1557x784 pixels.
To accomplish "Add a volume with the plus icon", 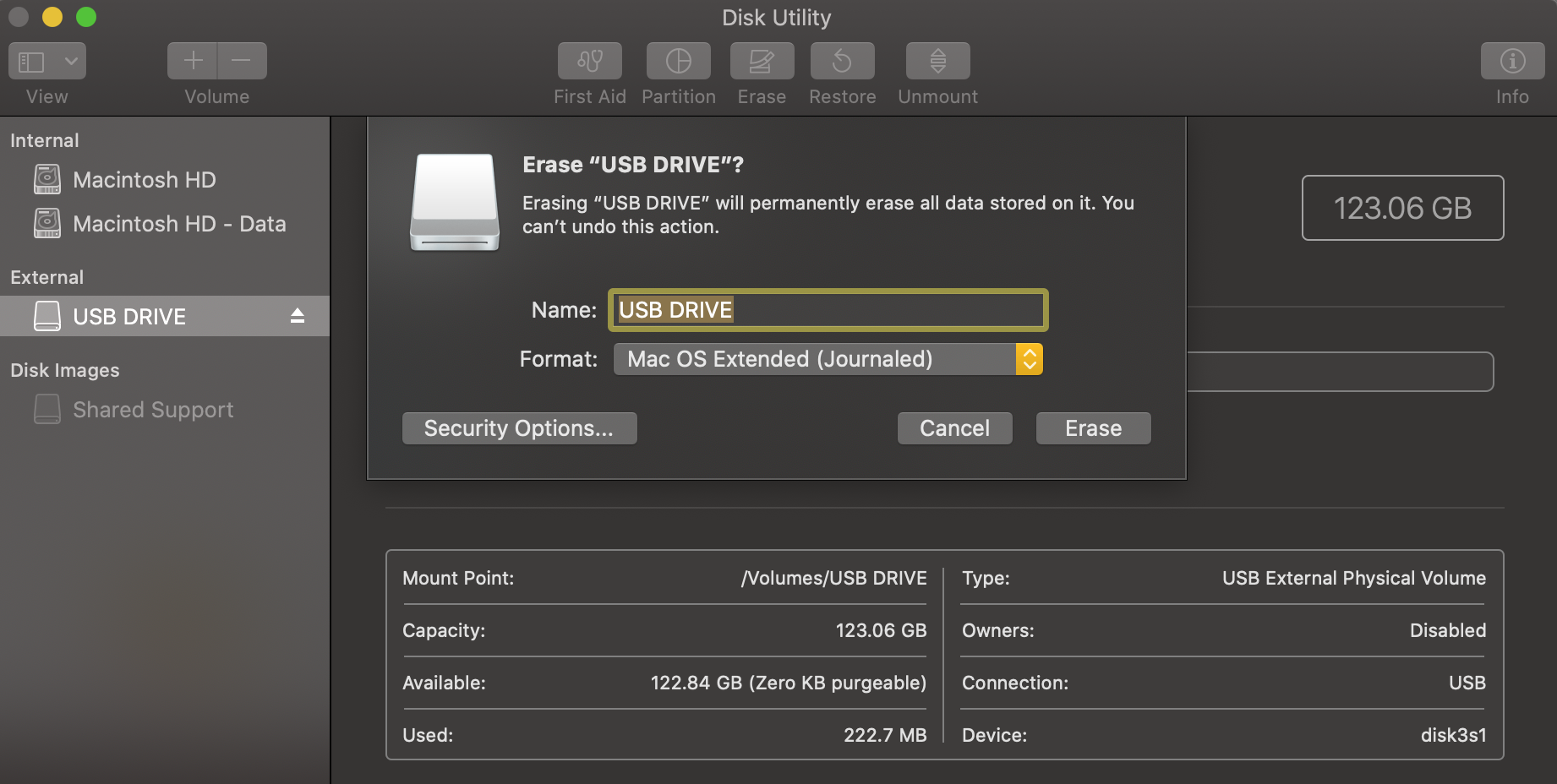I will click(192, 60).
